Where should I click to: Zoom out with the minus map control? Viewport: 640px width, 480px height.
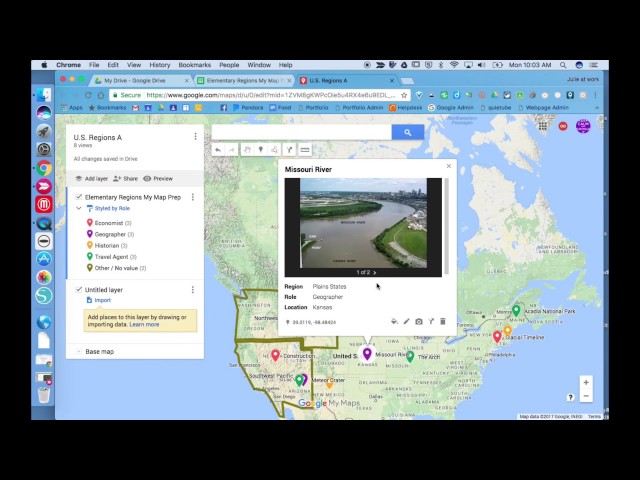pos(586,396)
